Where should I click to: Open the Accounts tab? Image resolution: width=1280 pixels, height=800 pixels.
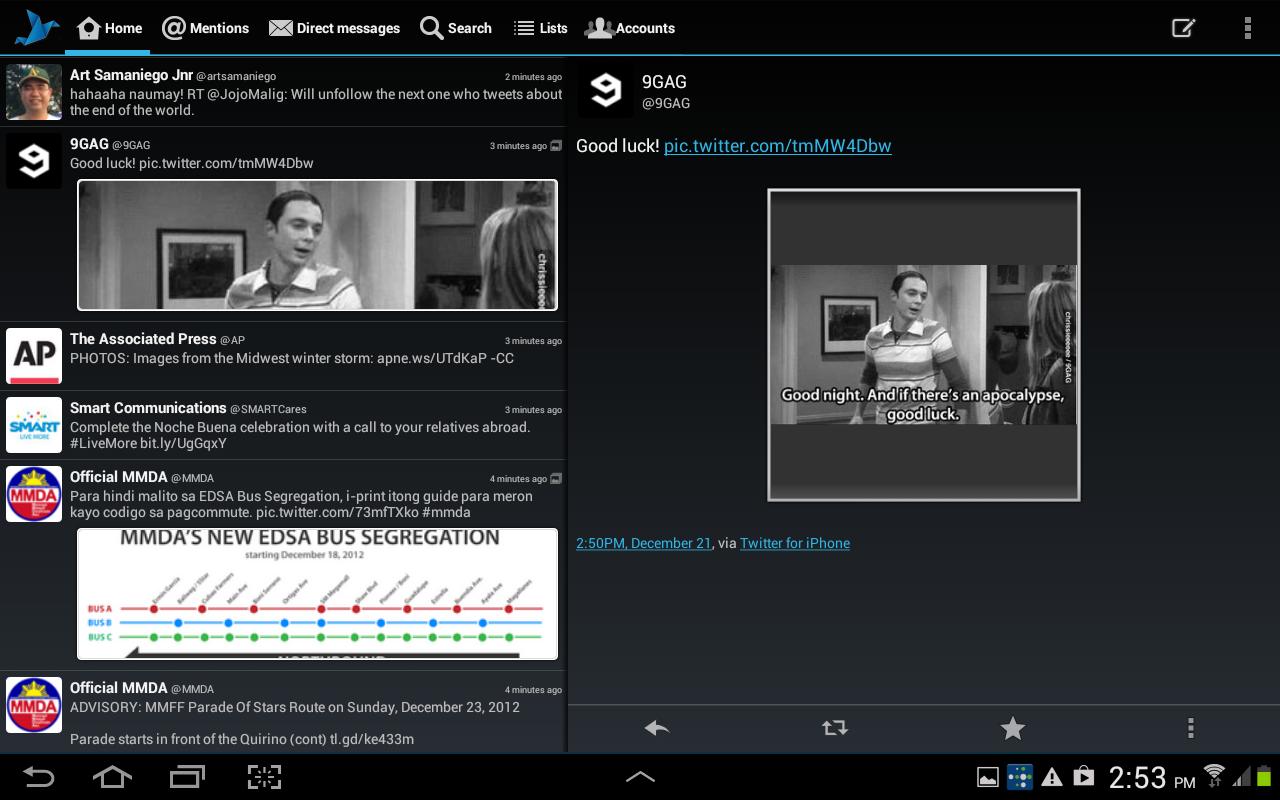click(630, 28)
